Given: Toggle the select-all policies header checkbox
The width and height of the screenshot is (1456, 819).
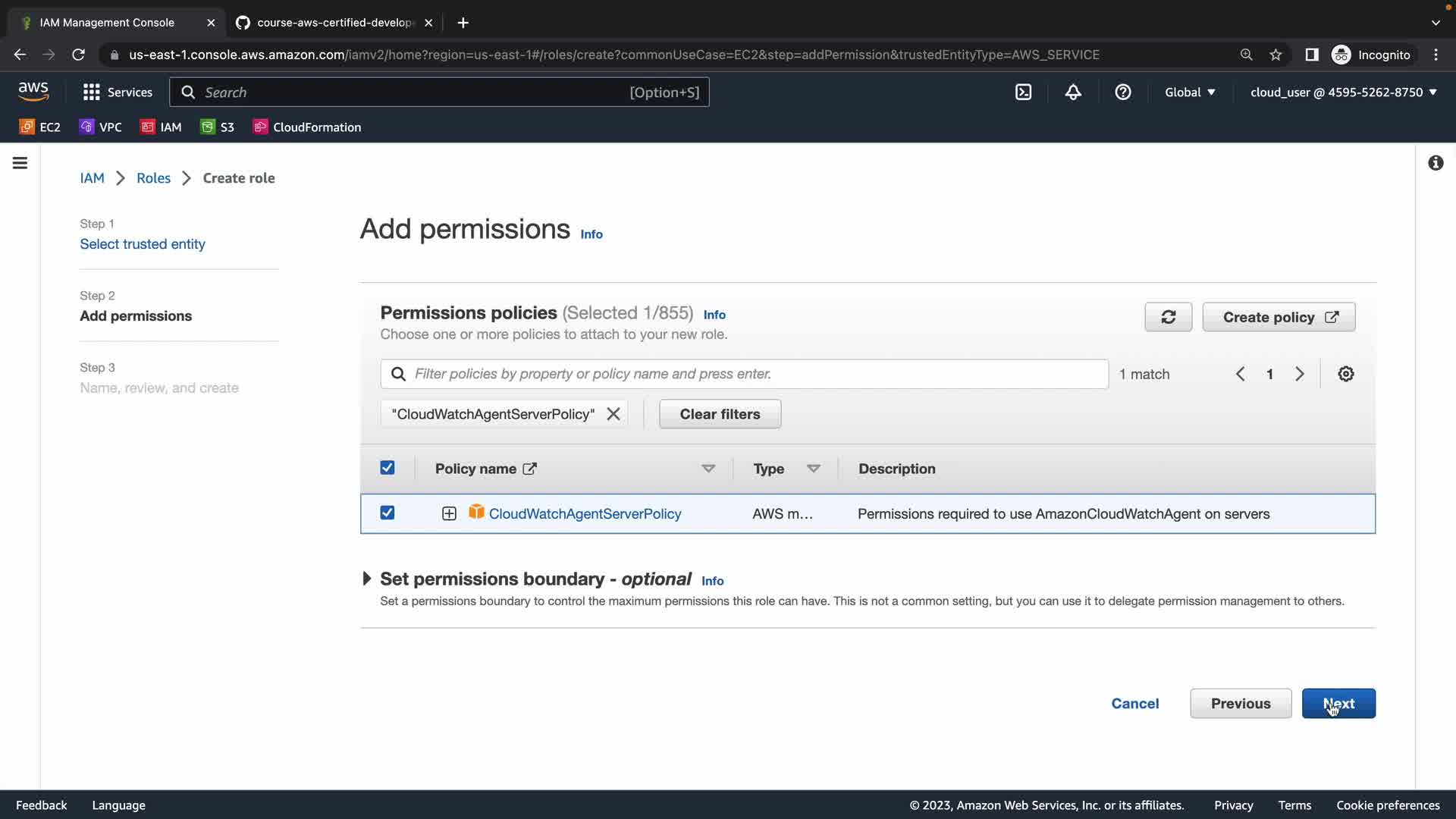Looking at the screenshot, I should tap(388, 468).
